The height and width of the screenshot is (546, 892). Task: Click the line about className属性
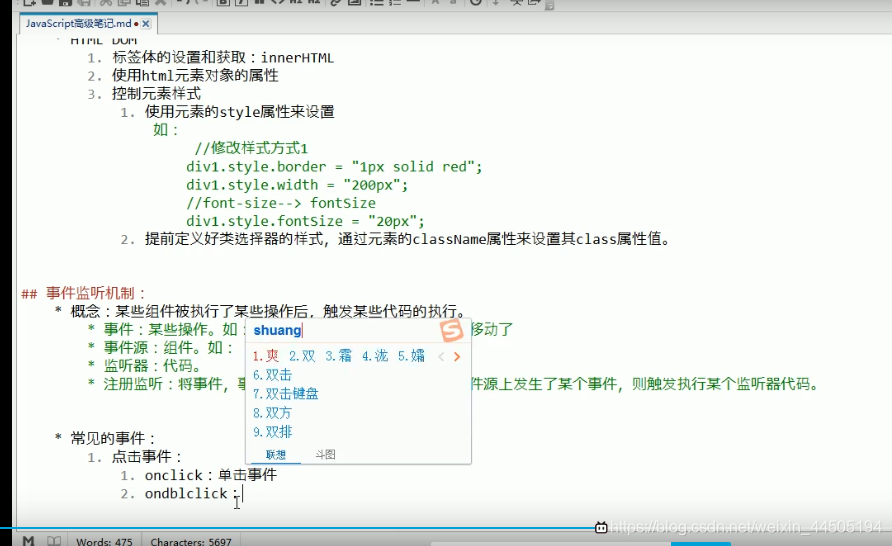pyautogui.click(x=407, y=239)
